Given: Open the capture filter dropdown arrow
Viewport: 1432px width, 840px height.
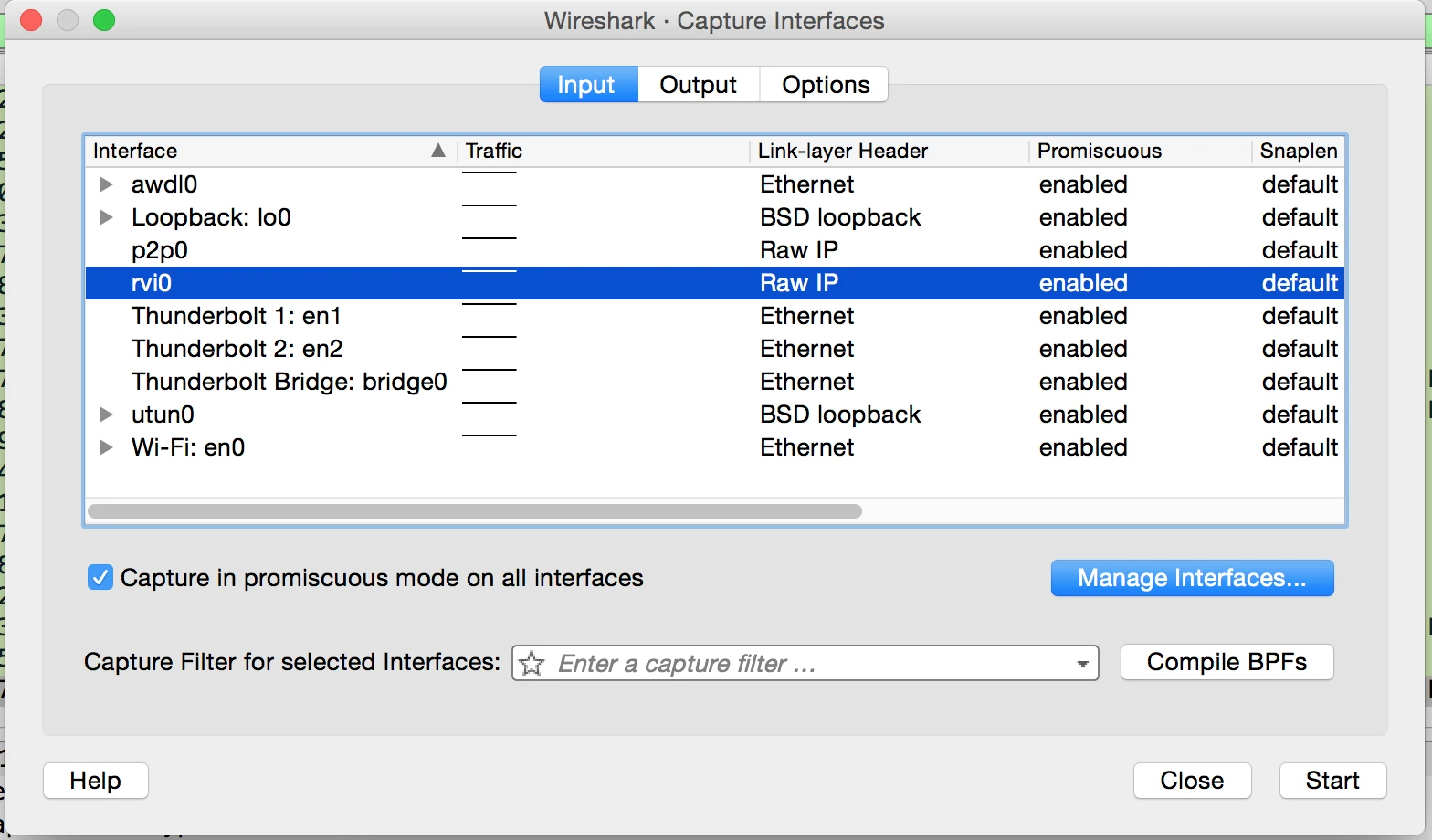Looking at the screenshot, I should 1082,664.
